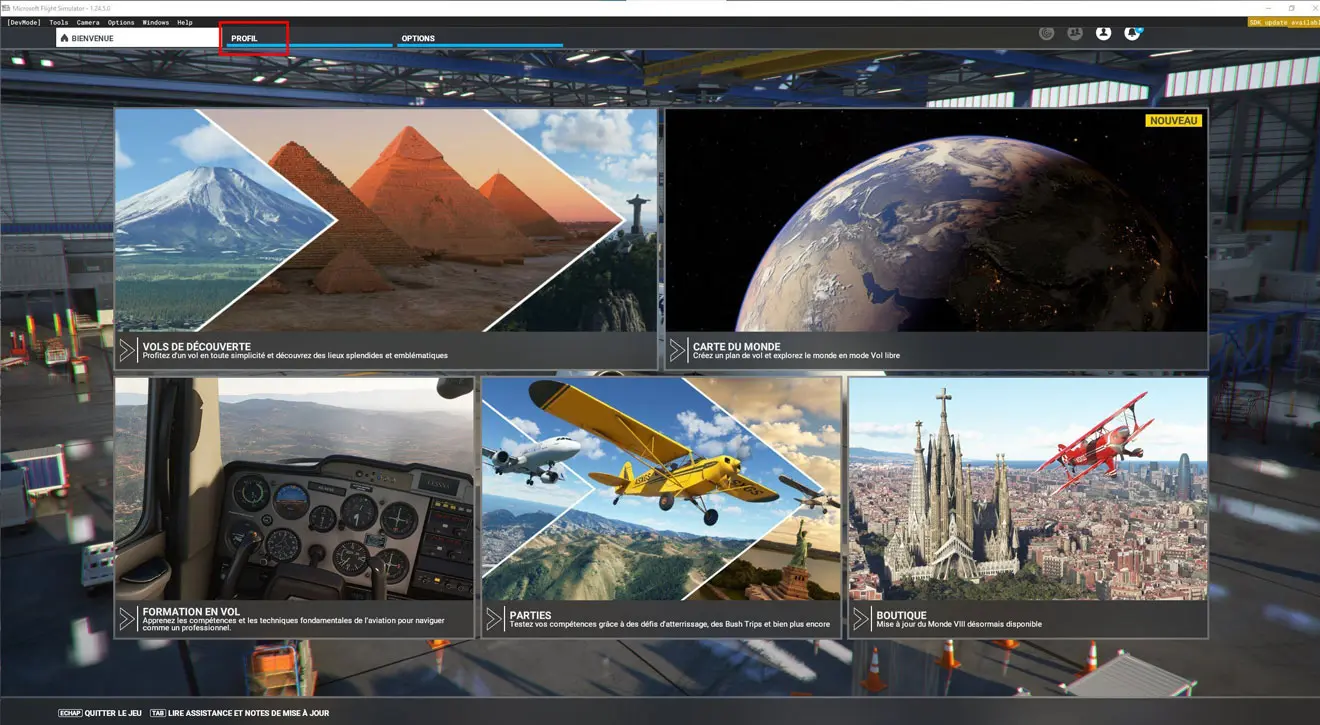The height and width of the screenshot is (725, 1320).
Task: Click the arrow icon beside Formation en Vol
Action: (x=127, y=619)
